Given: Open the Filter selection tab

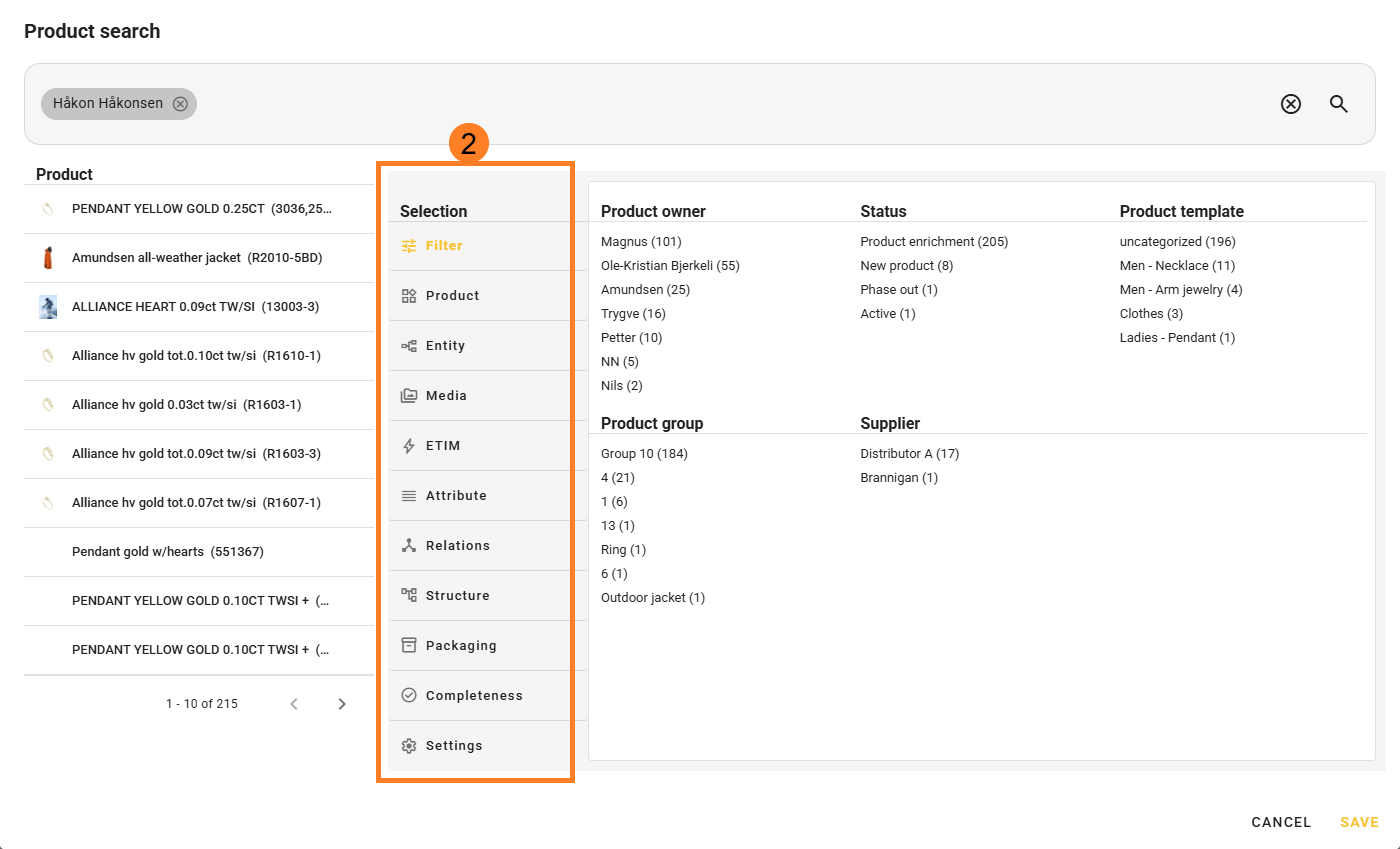Looking at the screenshot, I should pos(443,246).
